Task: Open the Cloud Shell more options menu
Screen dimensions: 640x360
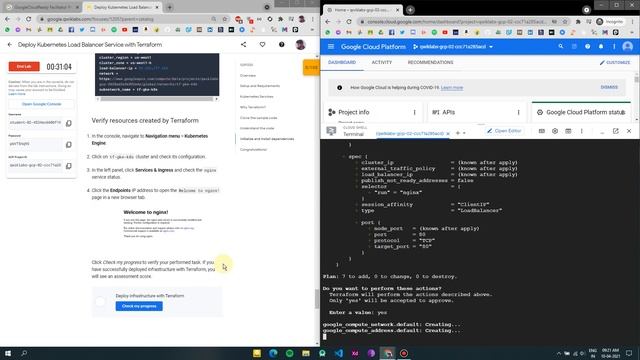Action: coord(582,131)
